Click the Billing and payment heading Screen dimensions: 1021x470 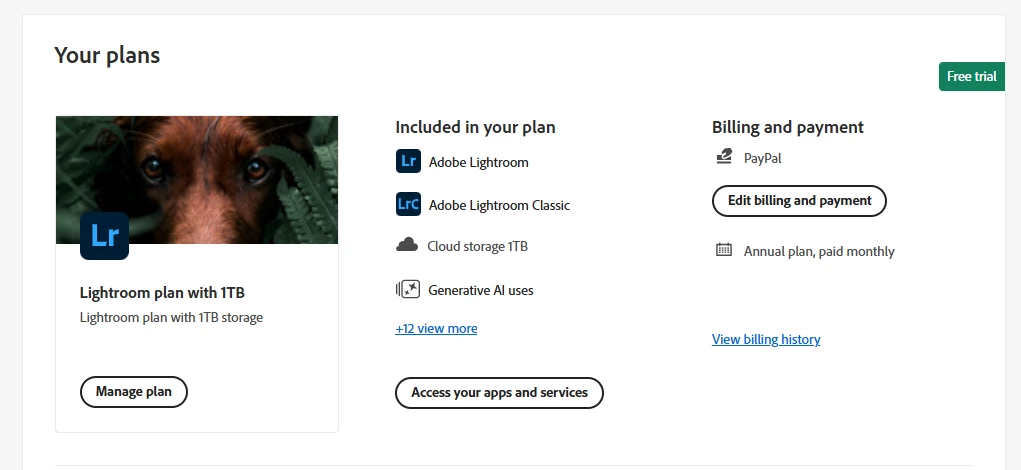point(788,127)
